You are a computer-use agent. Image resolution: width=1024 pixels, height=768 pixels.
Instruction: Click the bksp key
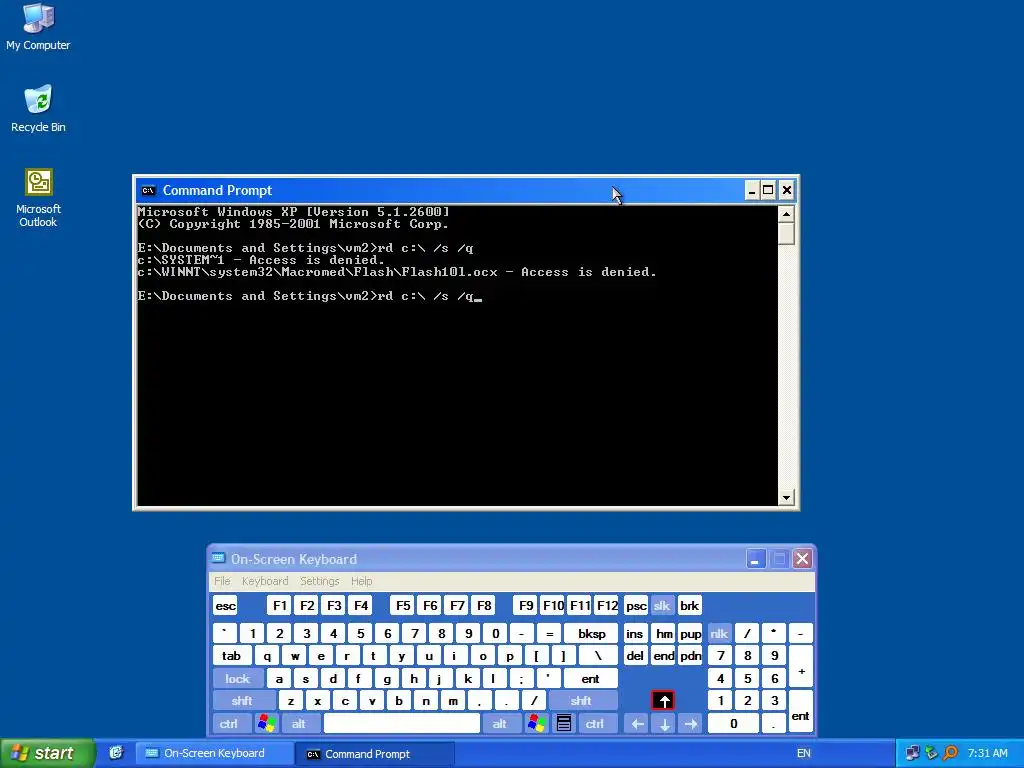tap(591, 633)
